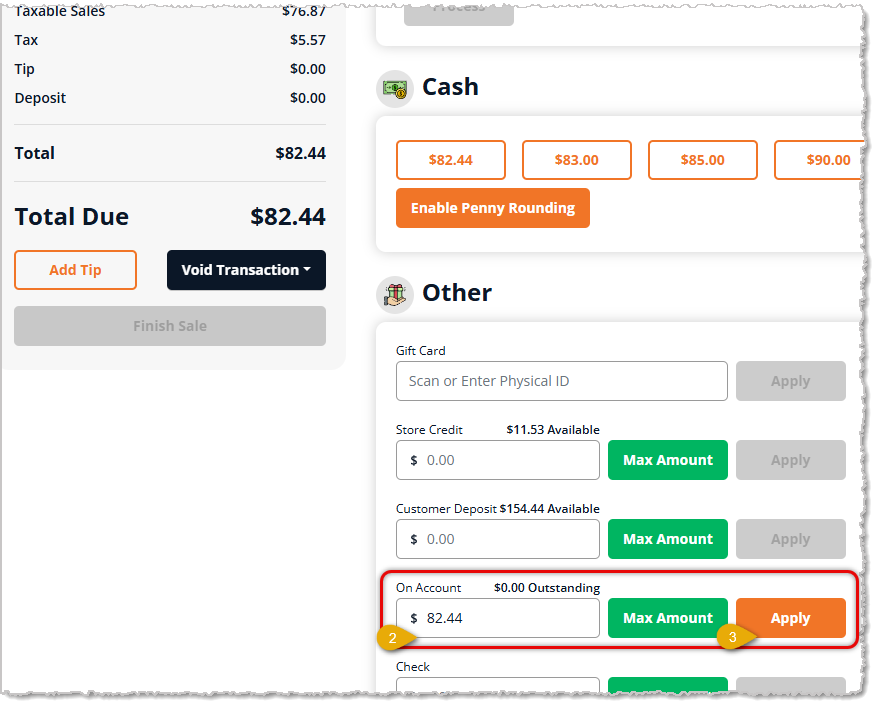
Task: Click the Tax $5.57 value
Action: click(307, 40)
